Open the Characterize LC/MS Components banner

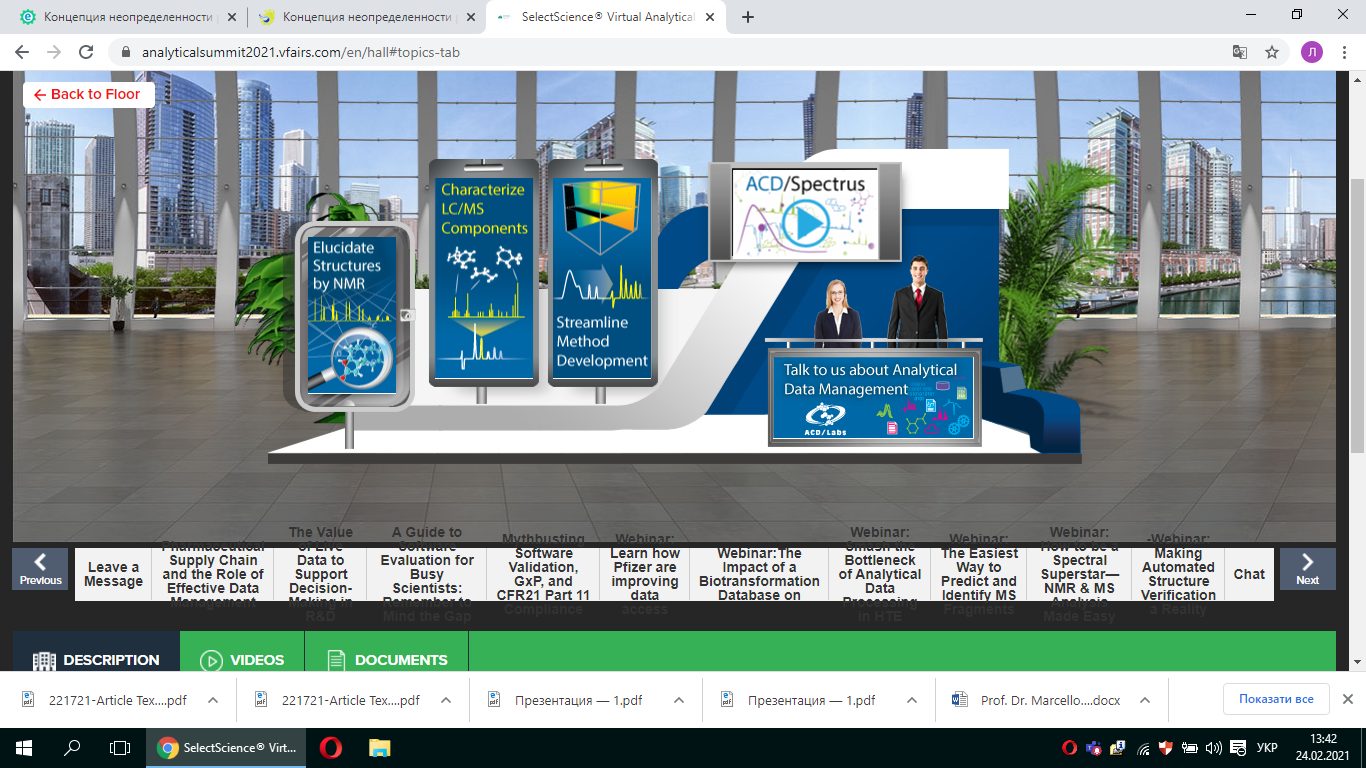(x=484, y=272)
